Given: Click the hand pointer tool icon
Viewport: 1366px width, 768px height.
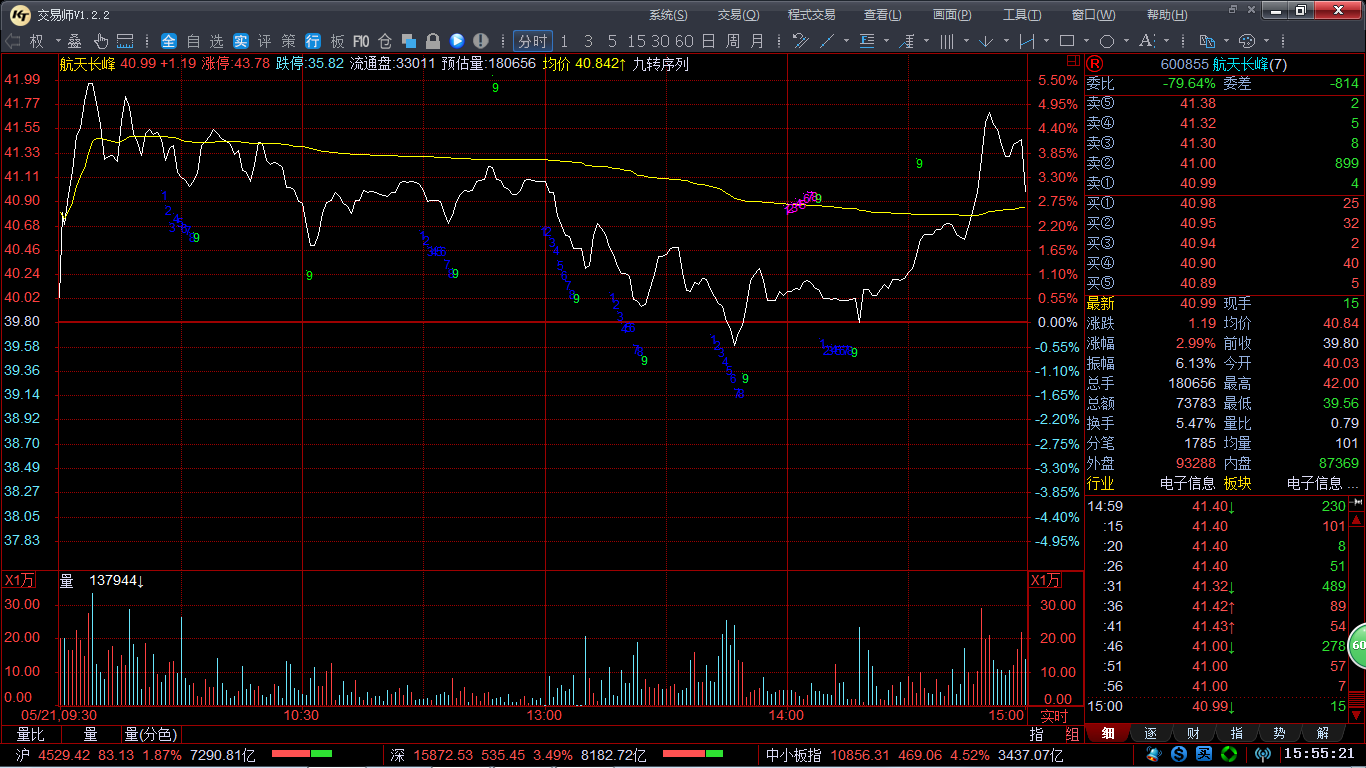Looking at the screenshot, I should [101, 41].
